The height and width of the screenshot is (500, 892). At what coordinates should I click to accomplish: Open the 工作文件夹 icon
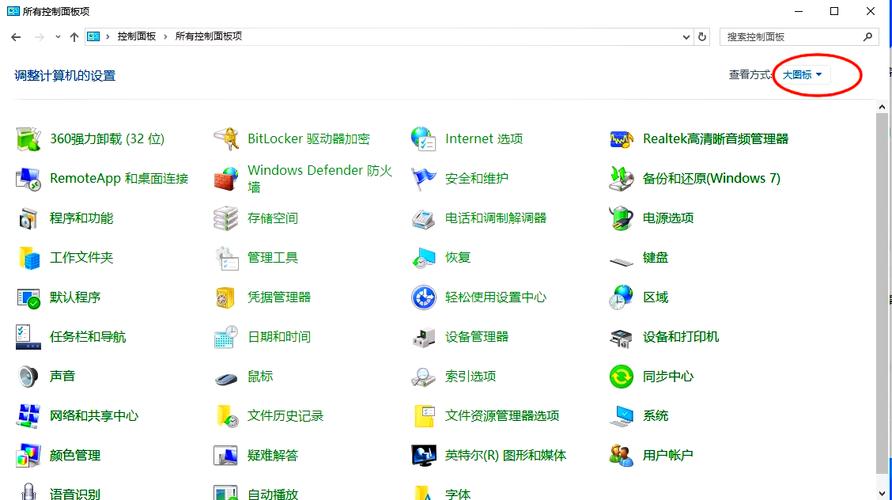tap(28, 258)
